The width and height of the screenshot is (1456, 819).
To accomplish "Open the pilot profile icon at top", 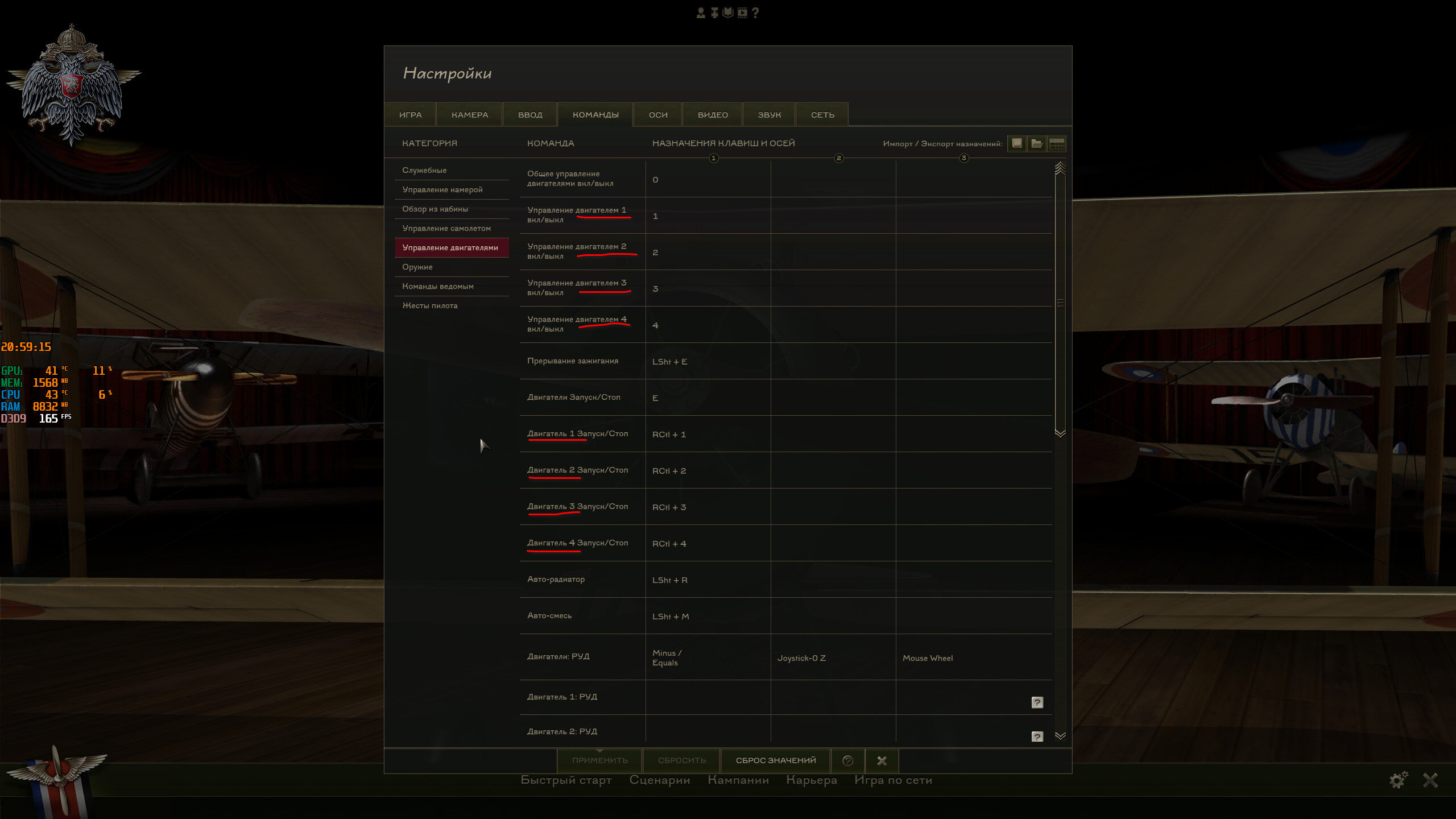I will click(x=701, y=13).
